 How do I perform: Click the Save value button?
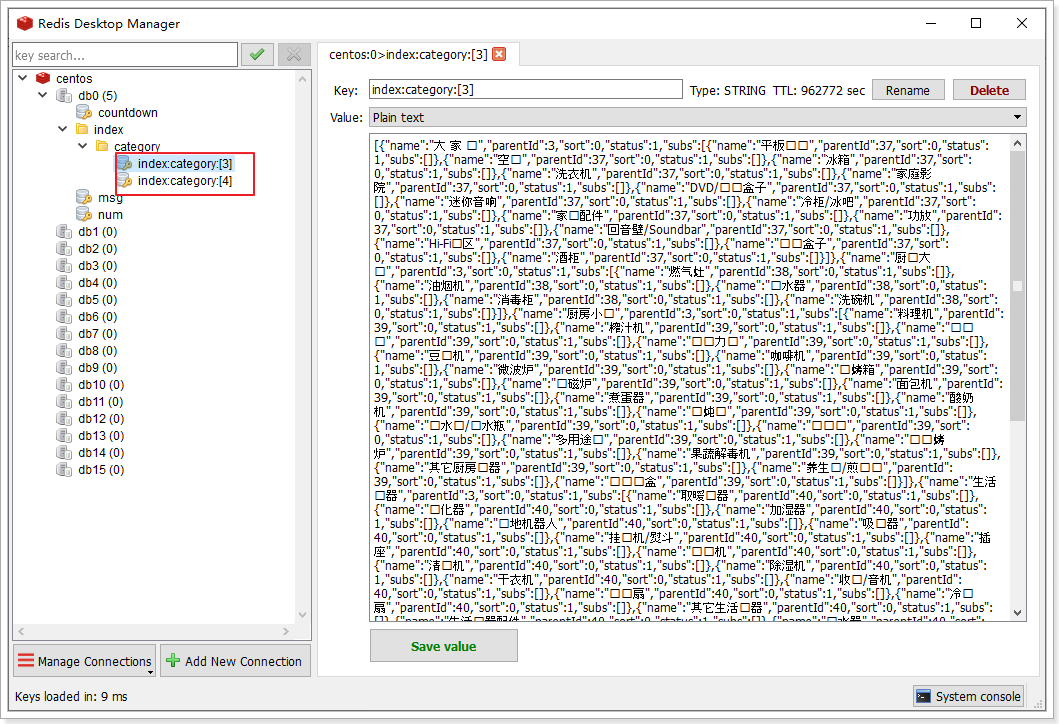pos(443,646)
